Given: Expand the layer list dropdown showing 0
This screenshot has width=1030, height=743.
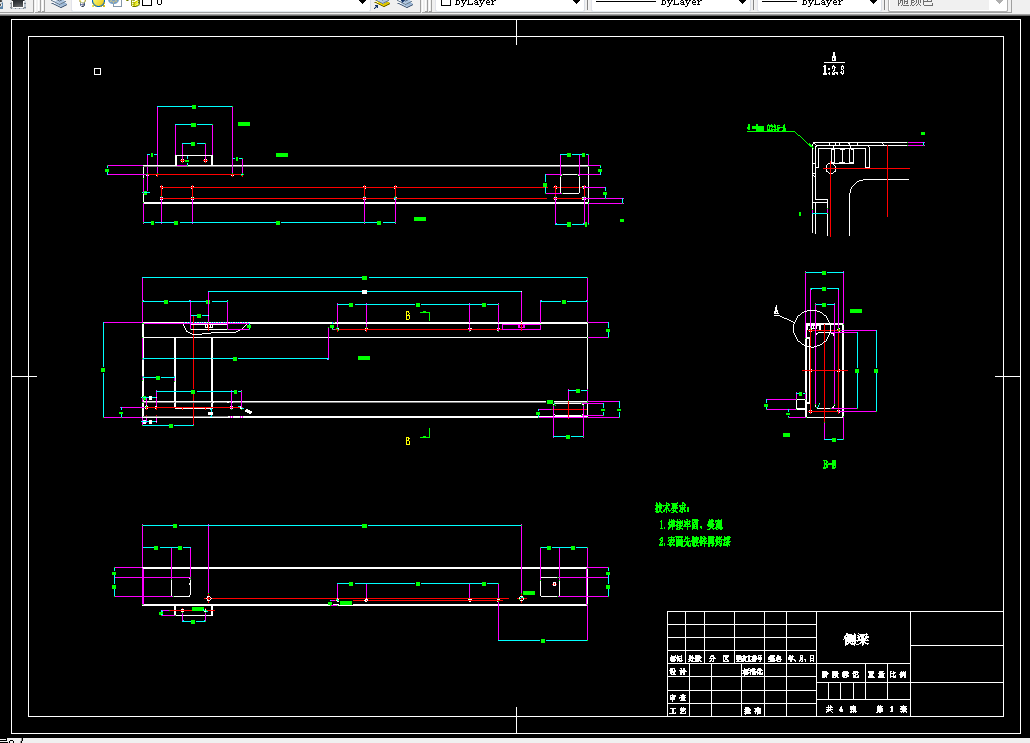Looking at the screenshot, I should [x=362, y=3].
